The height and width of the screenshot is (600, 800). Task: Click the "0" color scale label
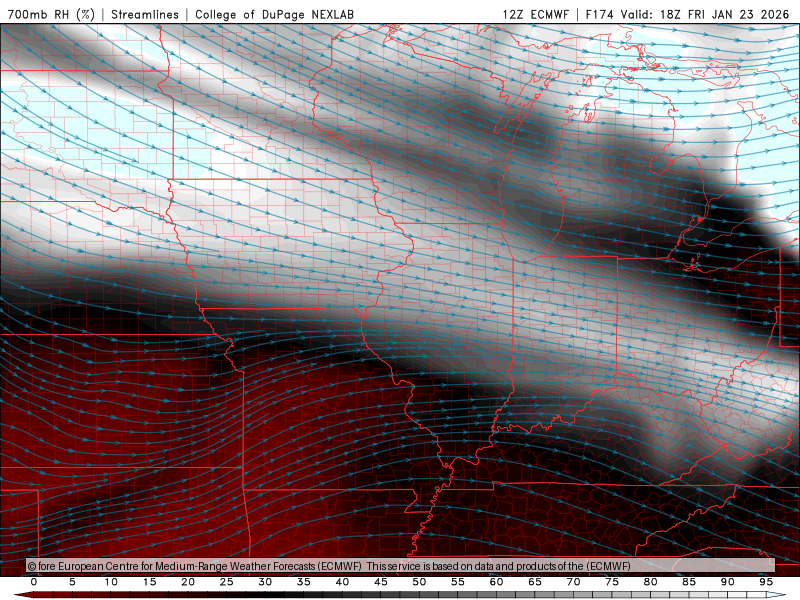click(x=34, y=582)
